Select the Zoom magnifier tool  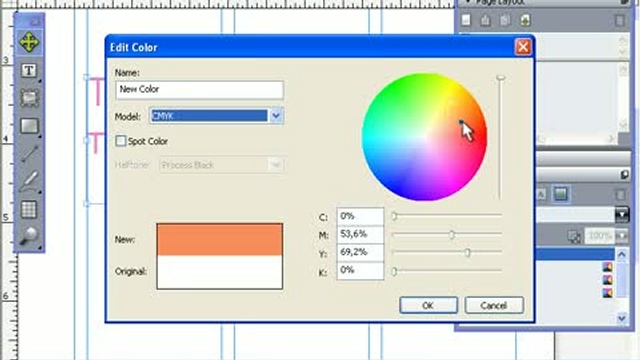pos(29,236)
